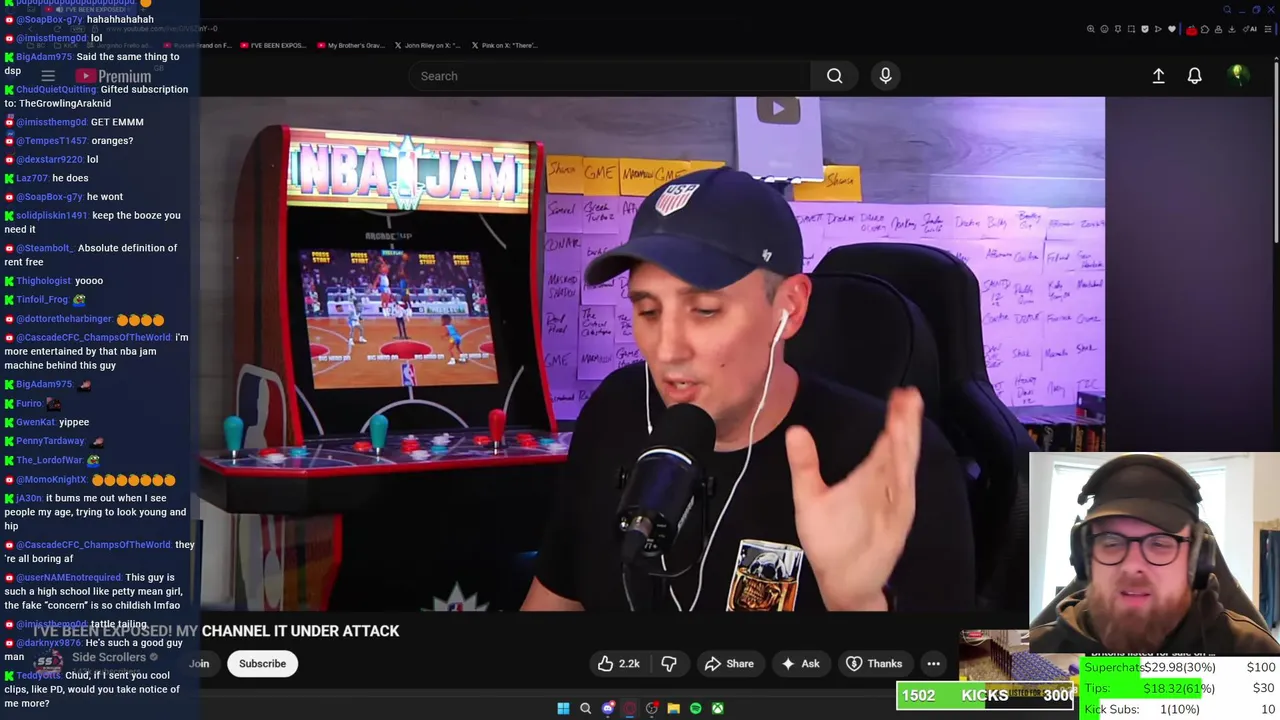Click chat username @MomoKnightX
1280x720 pixels.
(x=51, y=480)
